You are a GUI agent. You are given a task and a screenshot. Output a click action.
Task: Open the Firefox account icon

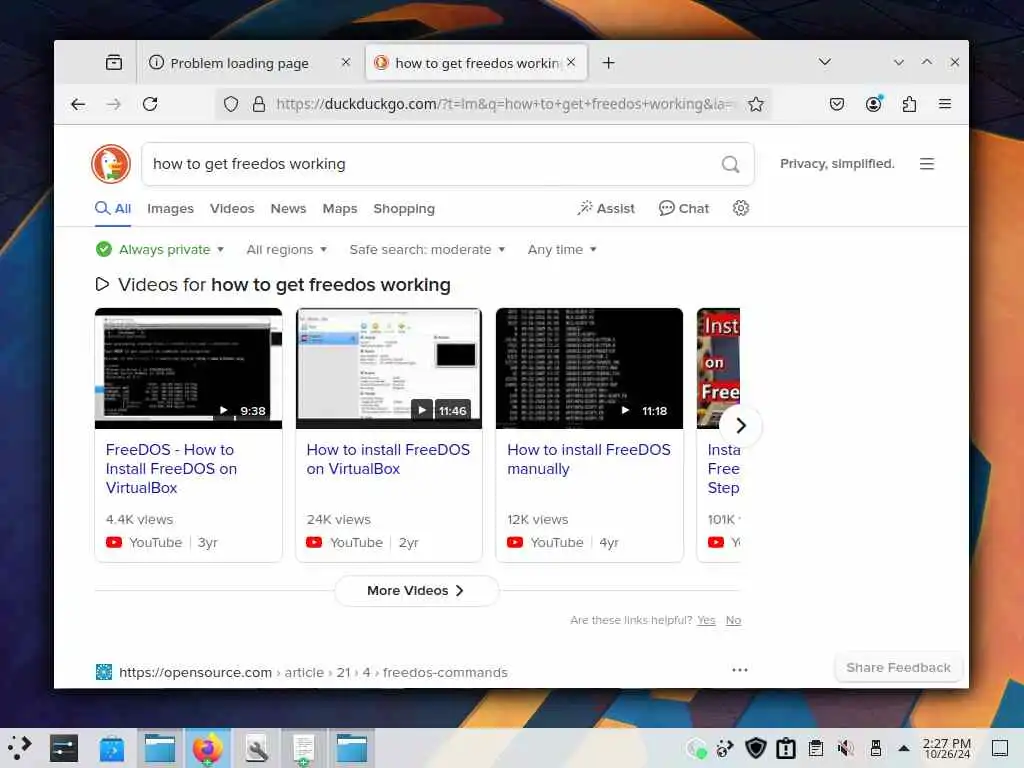pyautogui.click(x=874, y=104)
